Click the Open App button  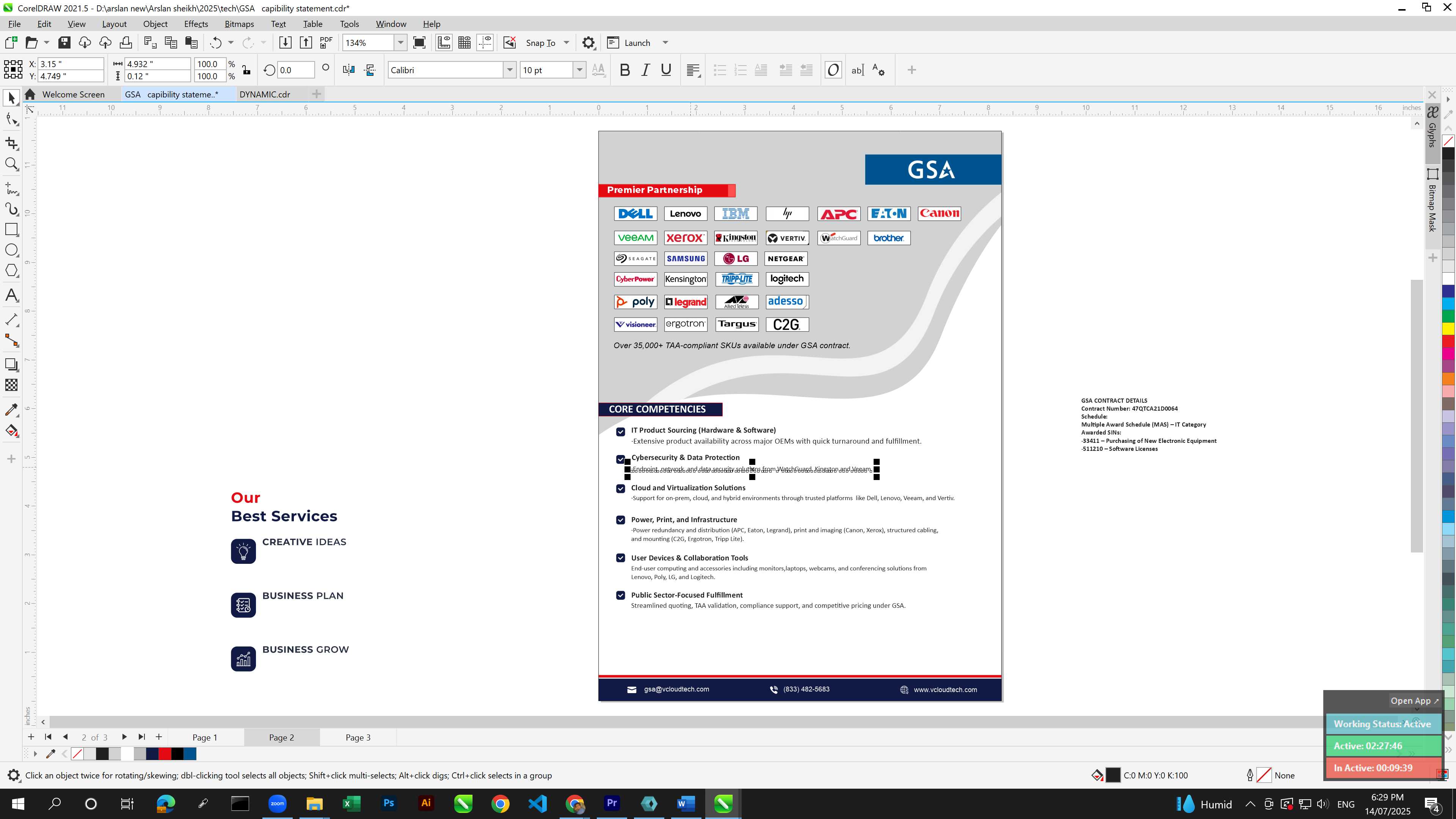(x=1415, y=700)
